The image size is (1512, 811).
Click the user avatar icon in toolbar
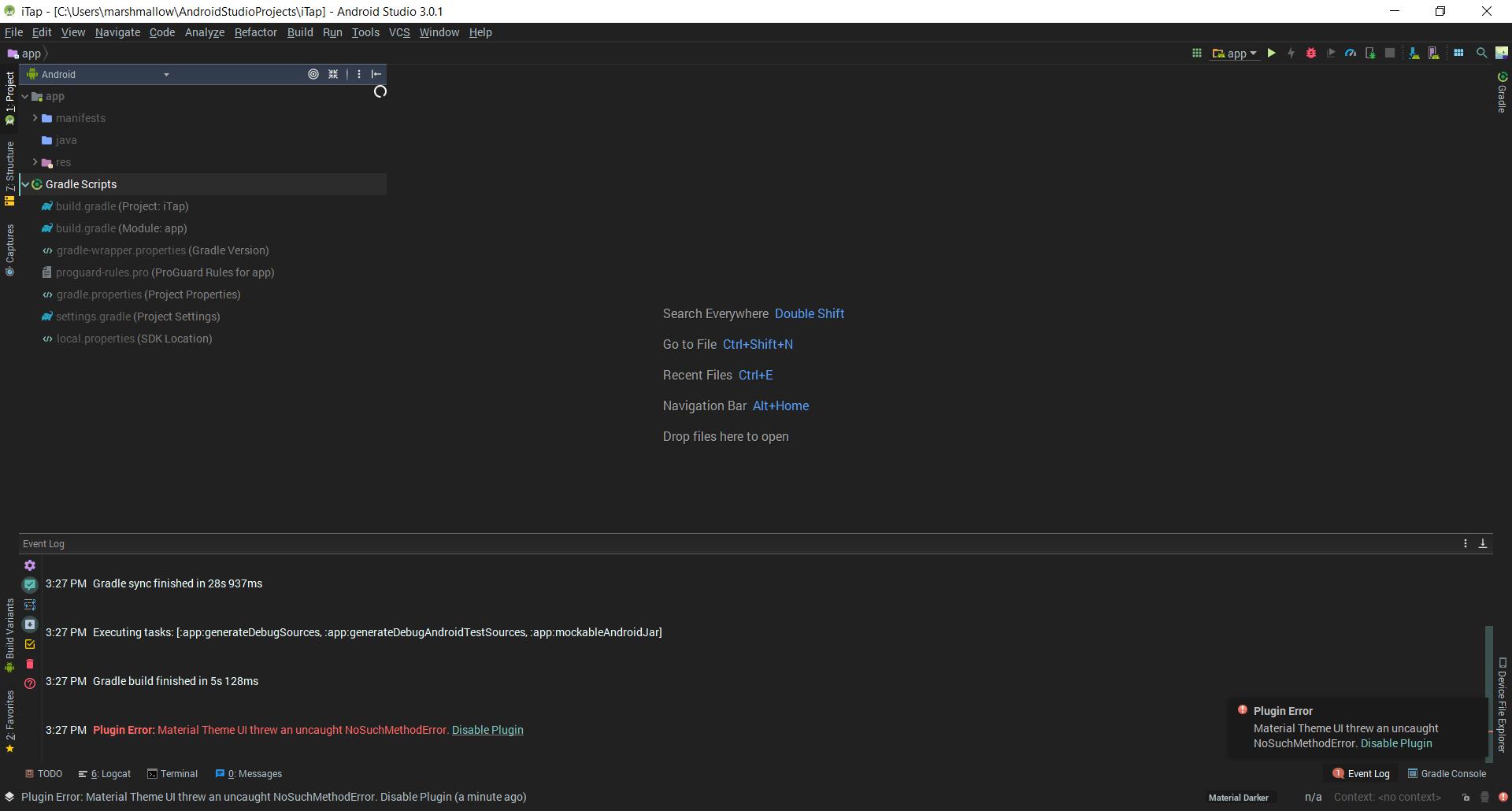pos(1502,53)
